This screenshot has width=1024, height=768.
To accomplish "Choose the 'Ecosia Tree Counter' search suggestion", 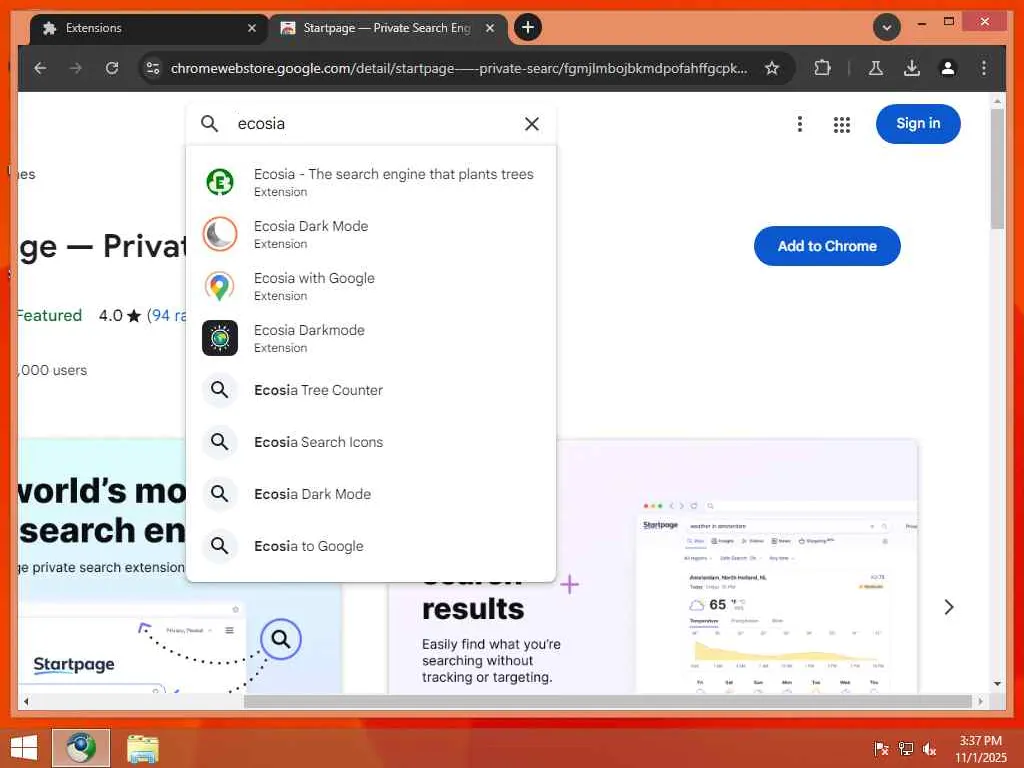I will tap(371, 390).
